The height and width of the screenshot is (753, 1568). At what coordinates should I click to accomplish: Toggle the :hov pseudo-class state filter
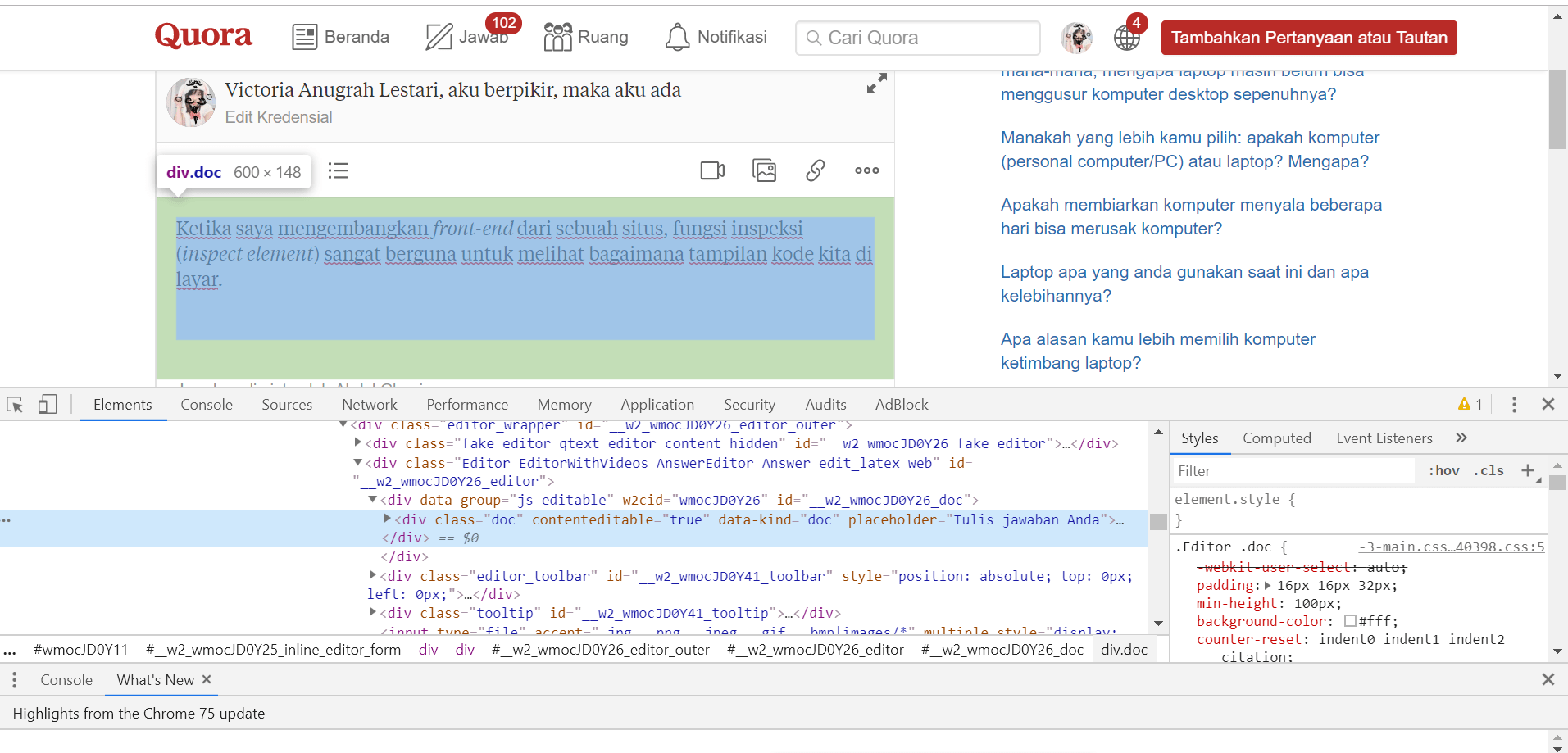1444,470
